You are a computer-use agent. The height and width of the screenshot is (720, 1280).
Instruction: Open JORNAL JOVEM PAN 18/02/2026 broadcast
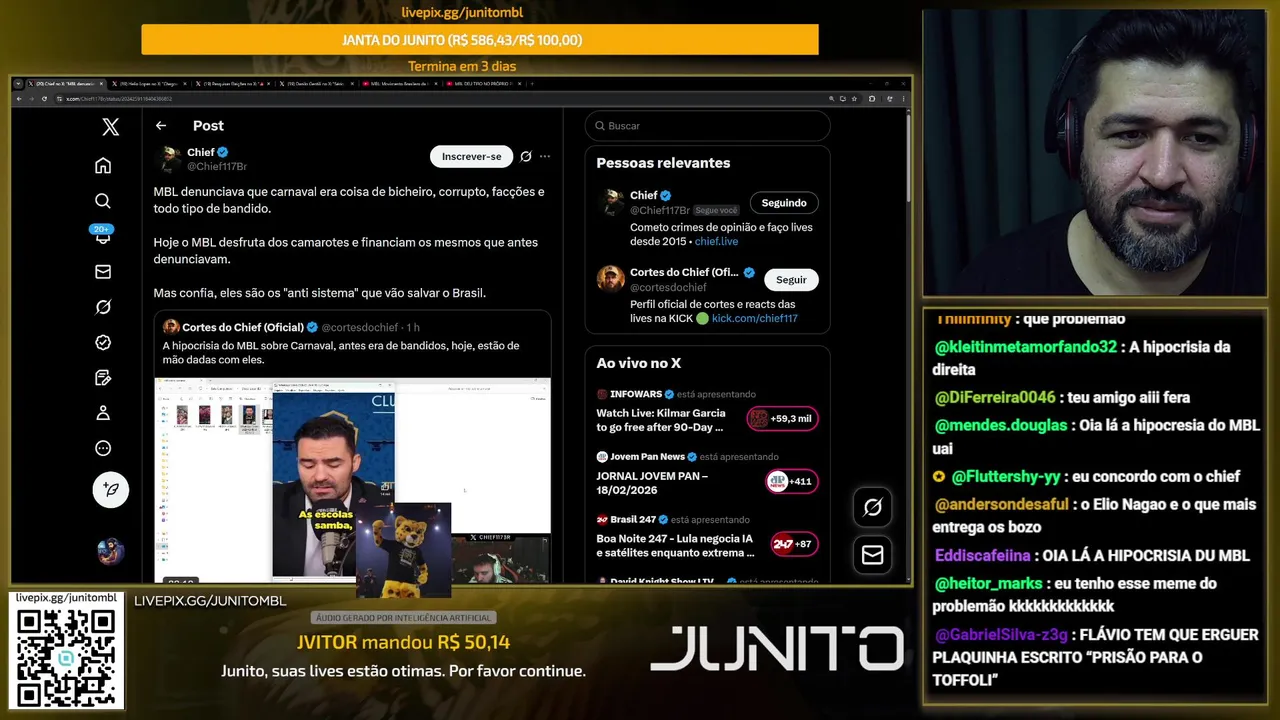point(652,483)
